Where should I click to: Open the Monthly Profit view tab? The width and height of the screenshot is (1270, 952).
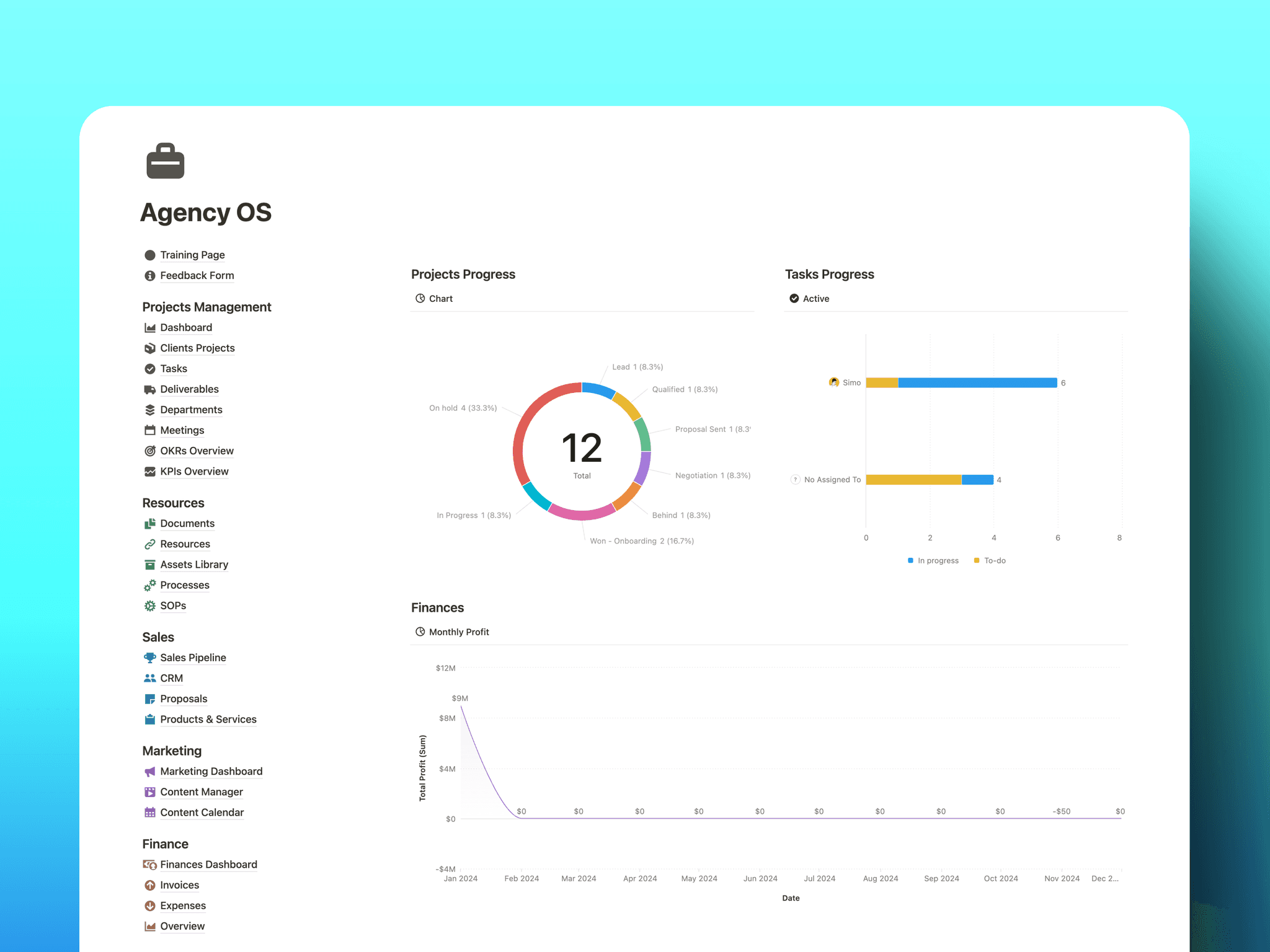[x=459, y=632]
